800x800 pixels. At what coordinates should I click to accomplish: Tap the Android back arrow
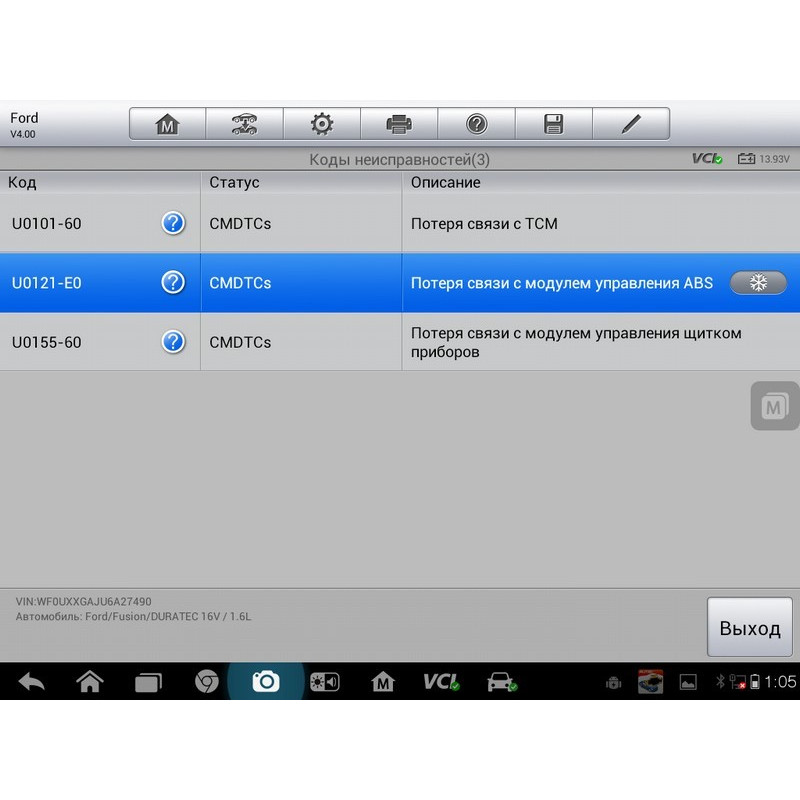[31, 682]
